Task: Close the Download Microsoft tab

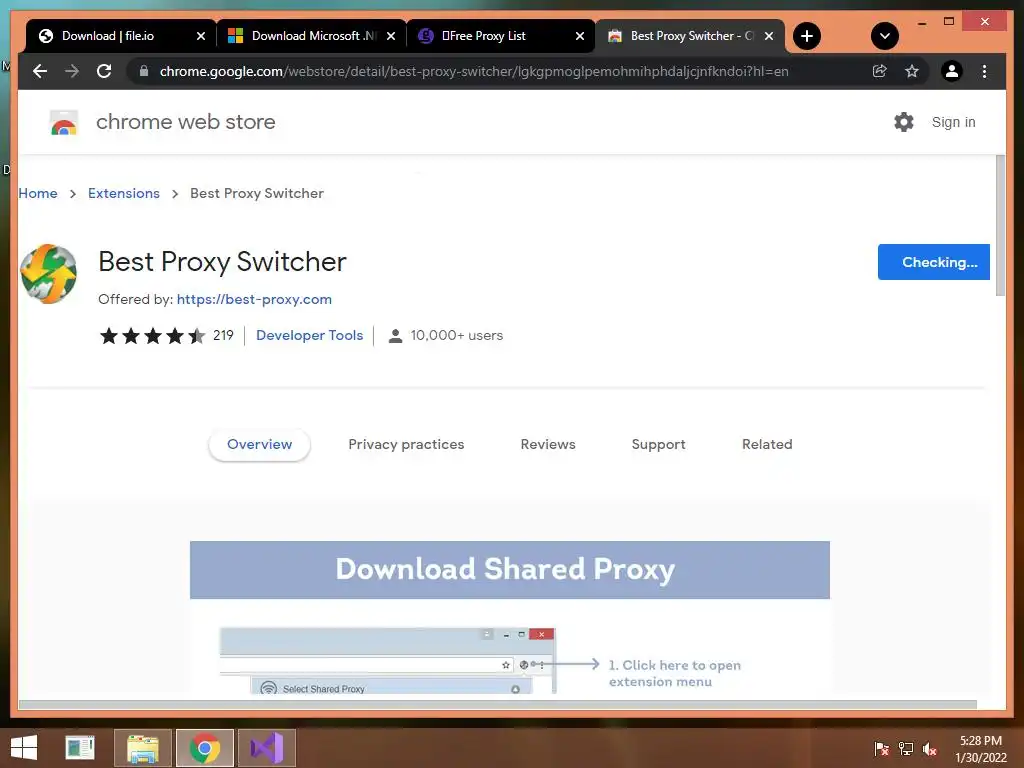Action: click(x=391, y=36)
